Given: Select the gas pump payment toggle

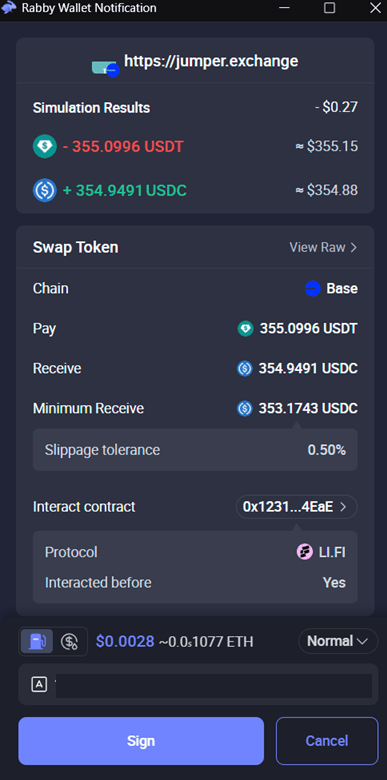Looking at the screenshot, I should [x=37, y=641].
